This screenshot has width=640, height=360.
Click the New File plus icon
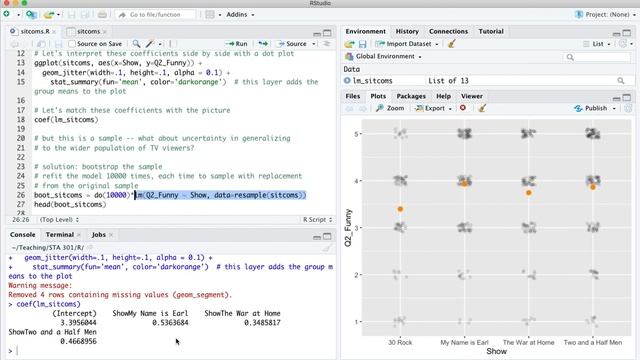coord(7,14)
